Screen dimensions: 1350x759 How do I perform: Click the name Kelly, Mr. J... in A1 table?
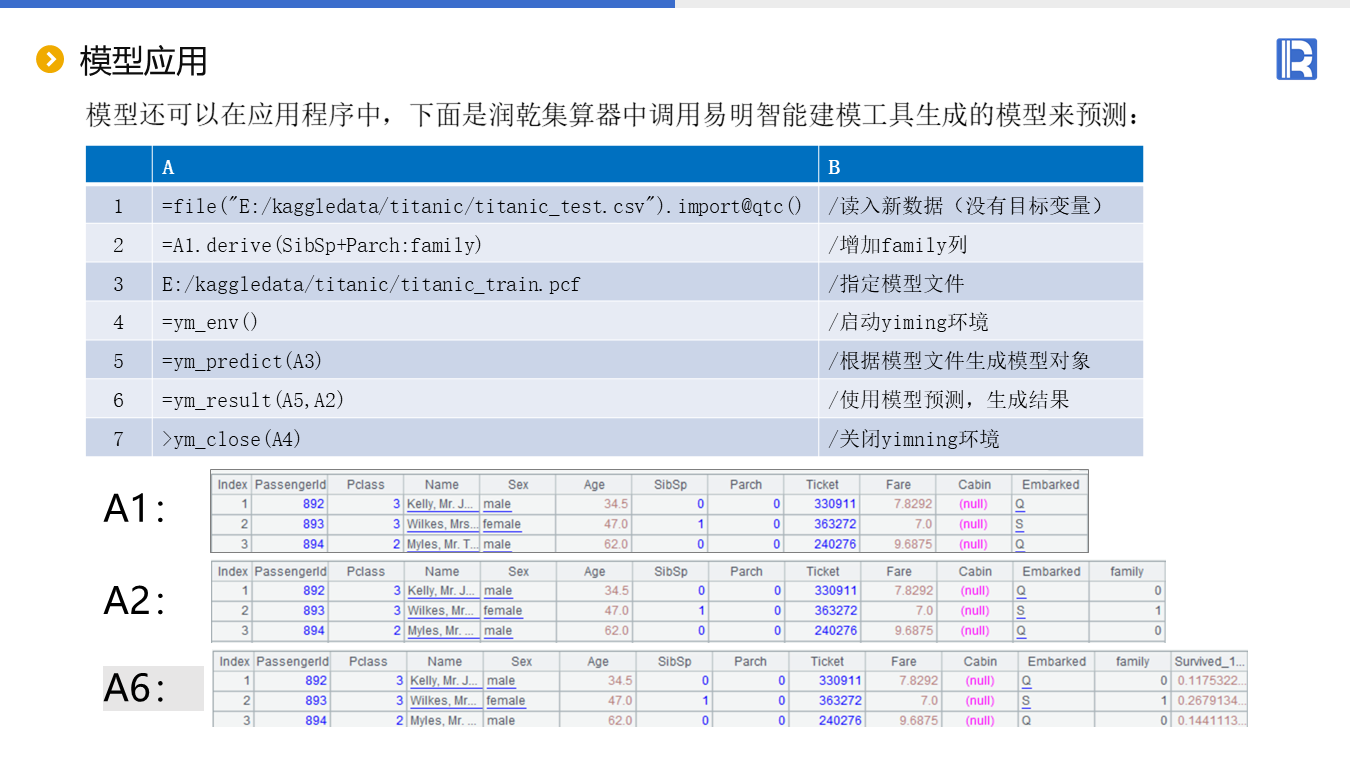coord(441,504)
